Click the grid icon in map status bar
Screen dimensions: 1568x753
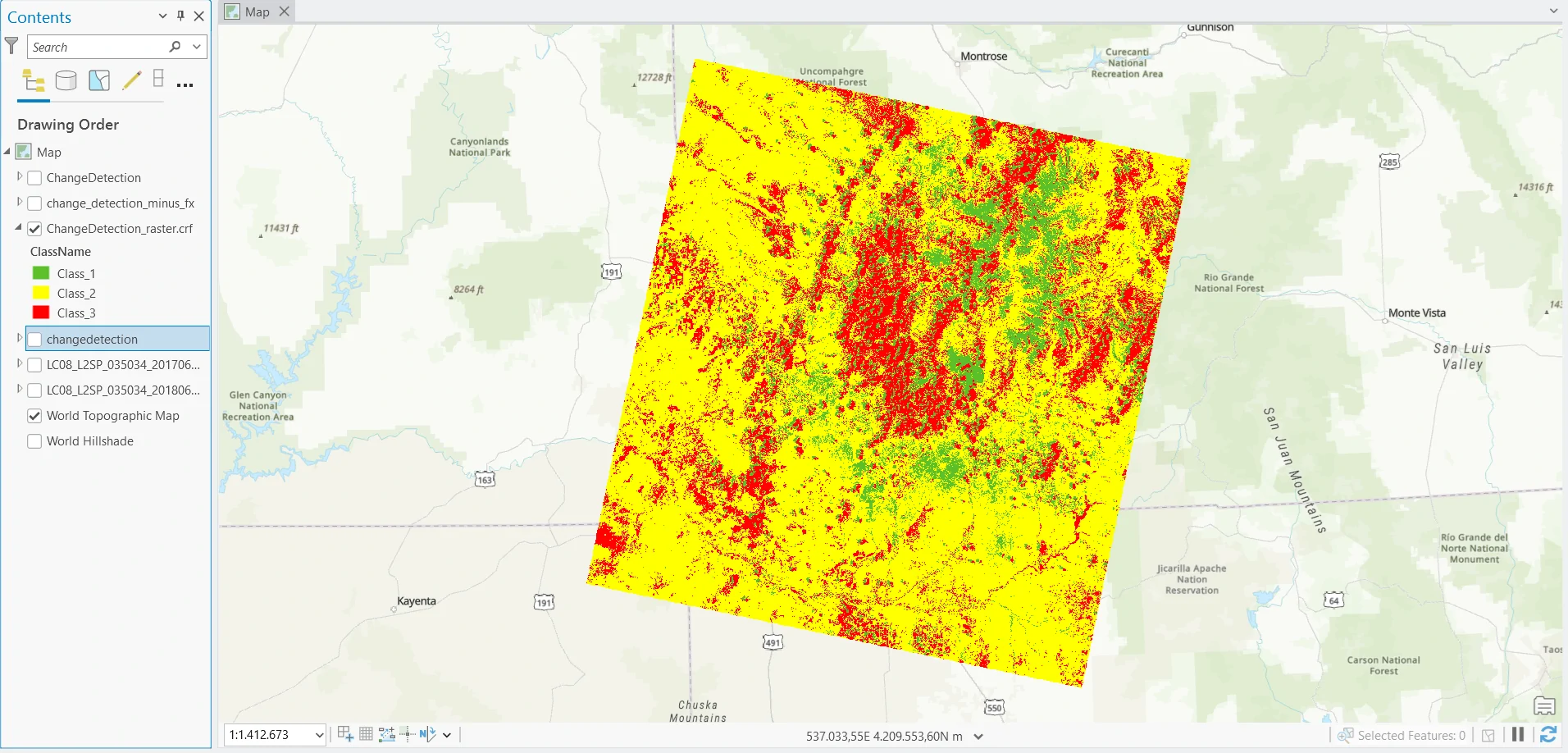click(366, 734)
